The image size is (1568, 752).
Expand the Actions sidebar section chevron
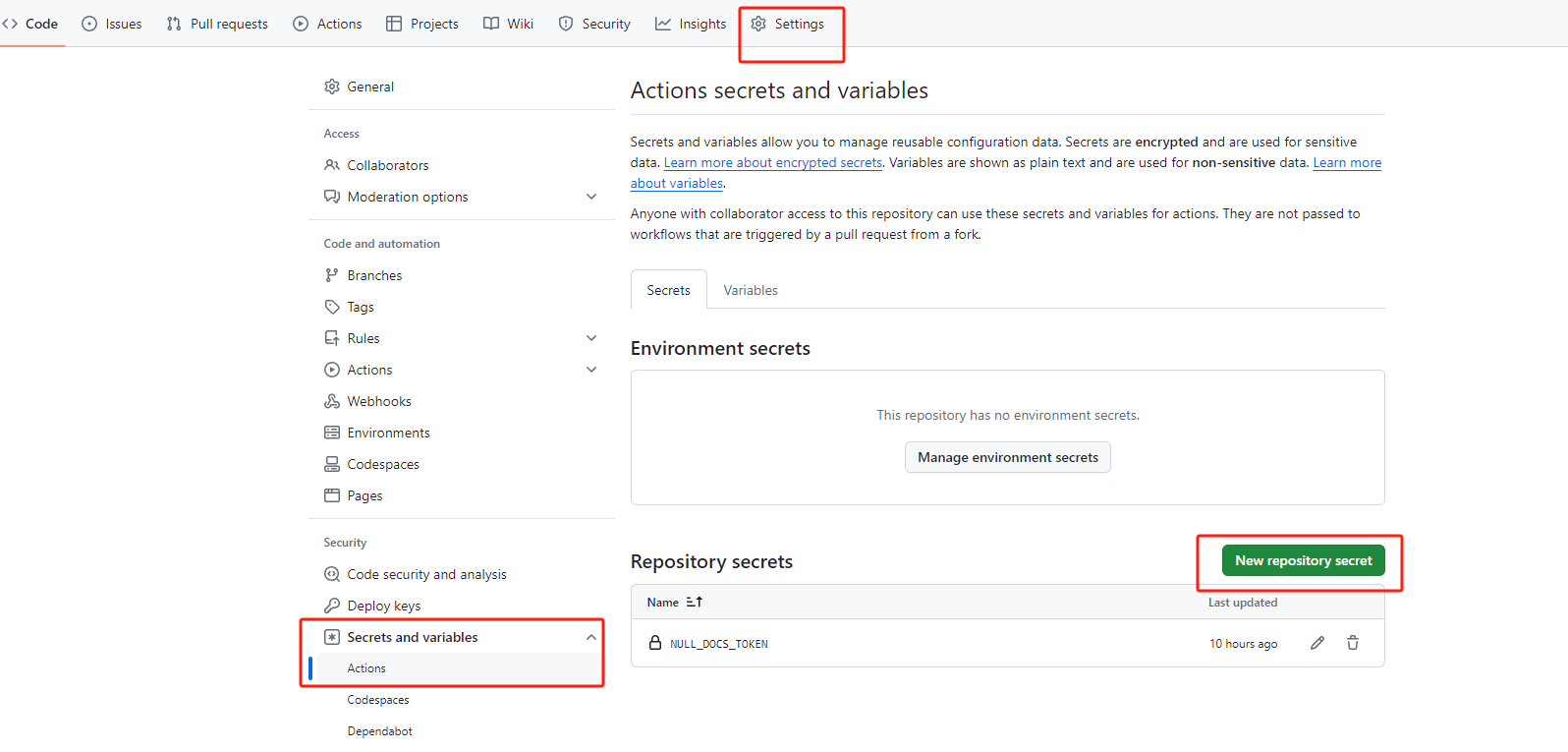(x=591, y=370)
